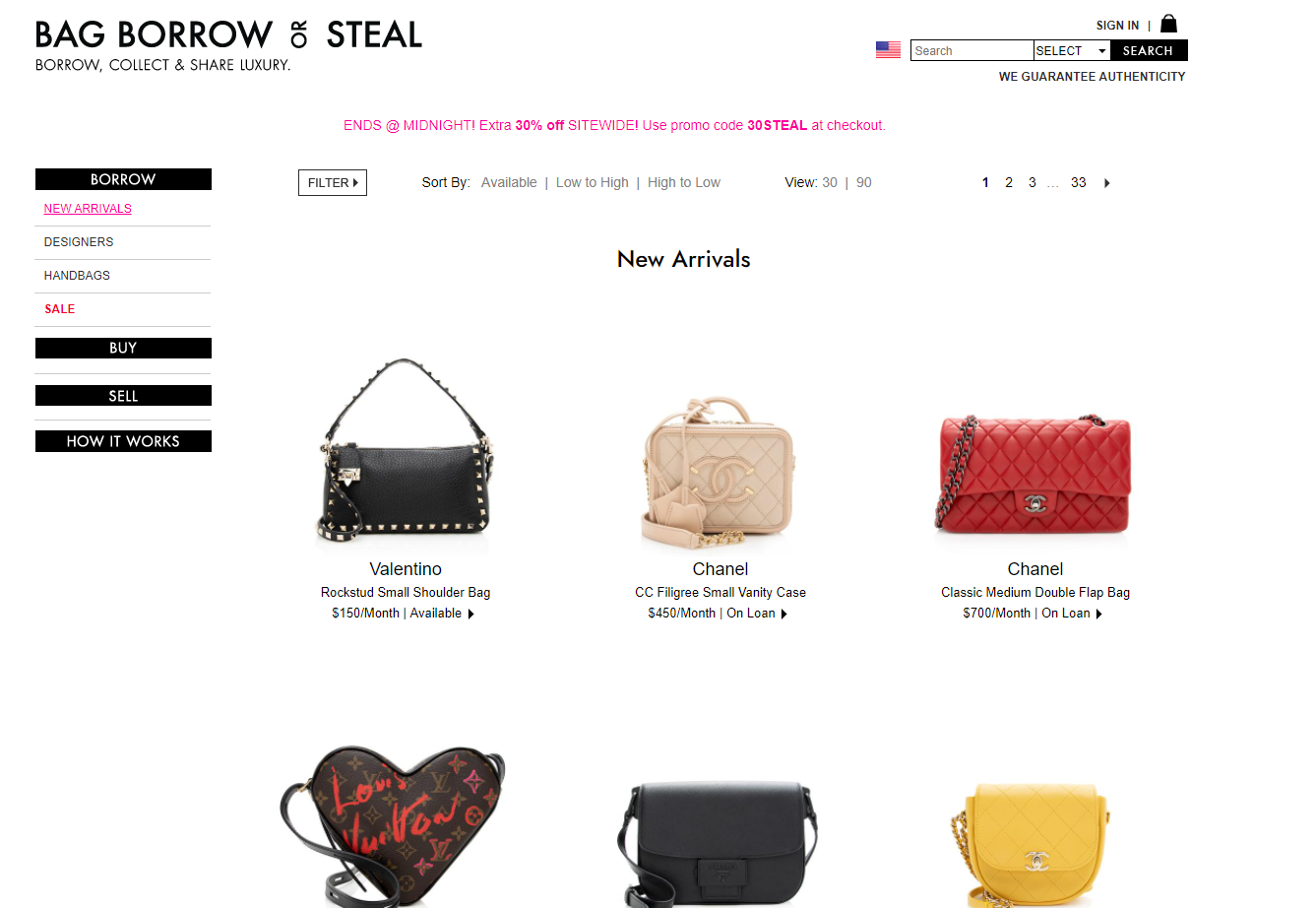Open the HOW IT WORKS menu
Screen dimensions: 1316x908
point(123,441)
